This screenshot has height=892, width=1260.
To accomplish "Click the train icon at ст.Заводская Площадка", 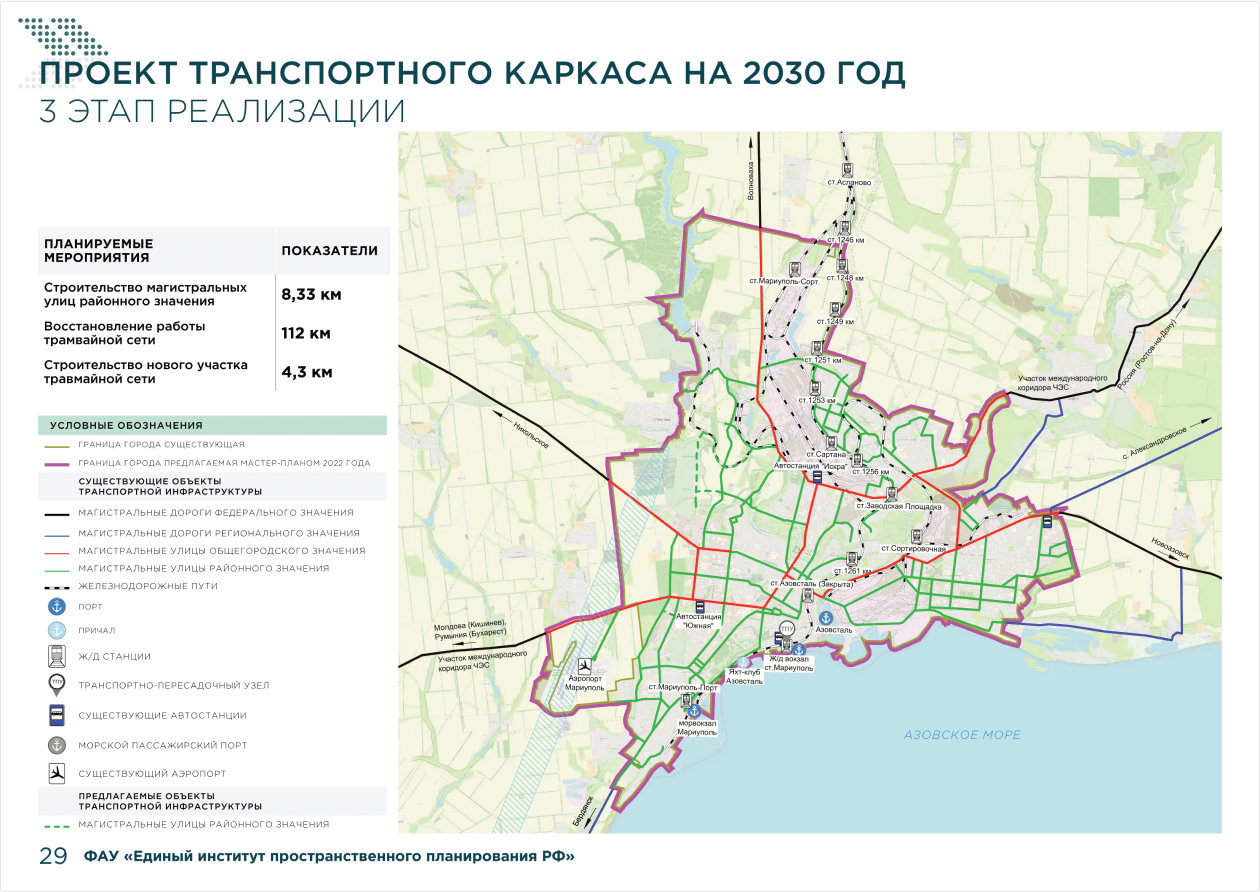I will [x=890, y=494].
